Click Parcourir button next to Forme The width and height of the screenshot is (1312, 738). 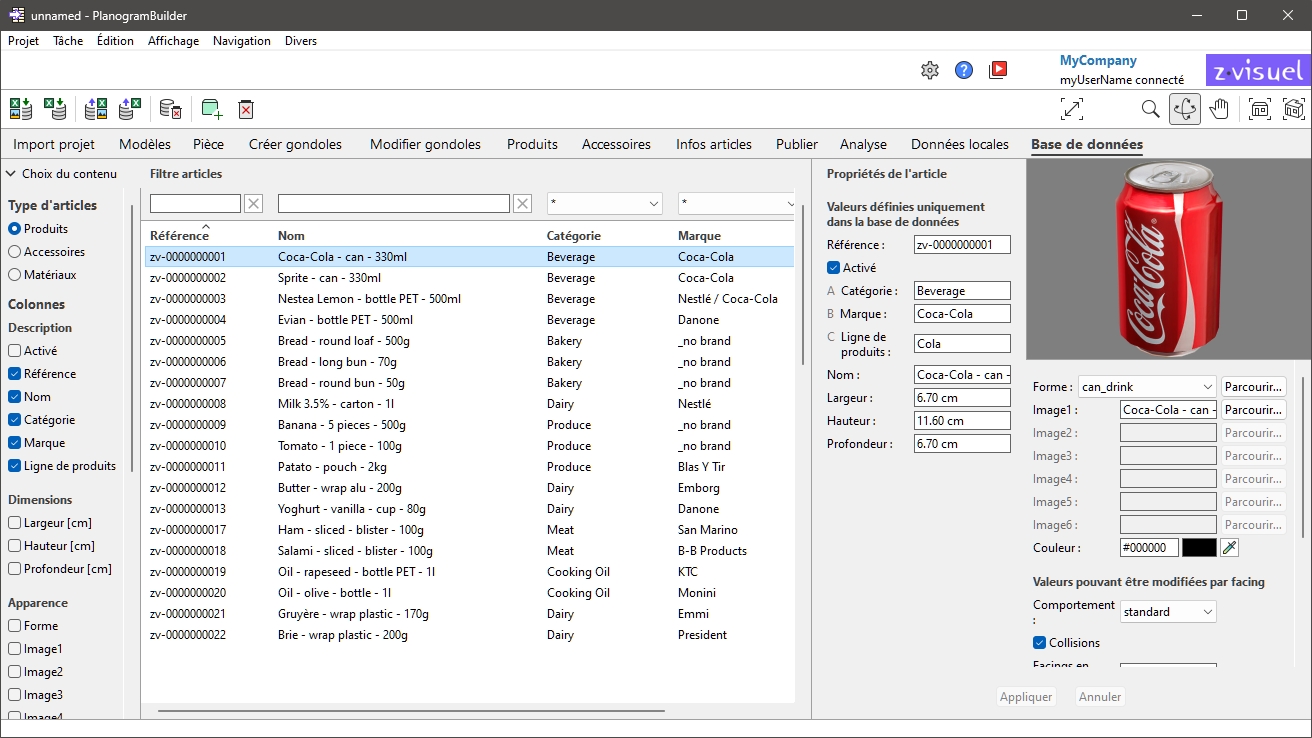[1253, 387]
